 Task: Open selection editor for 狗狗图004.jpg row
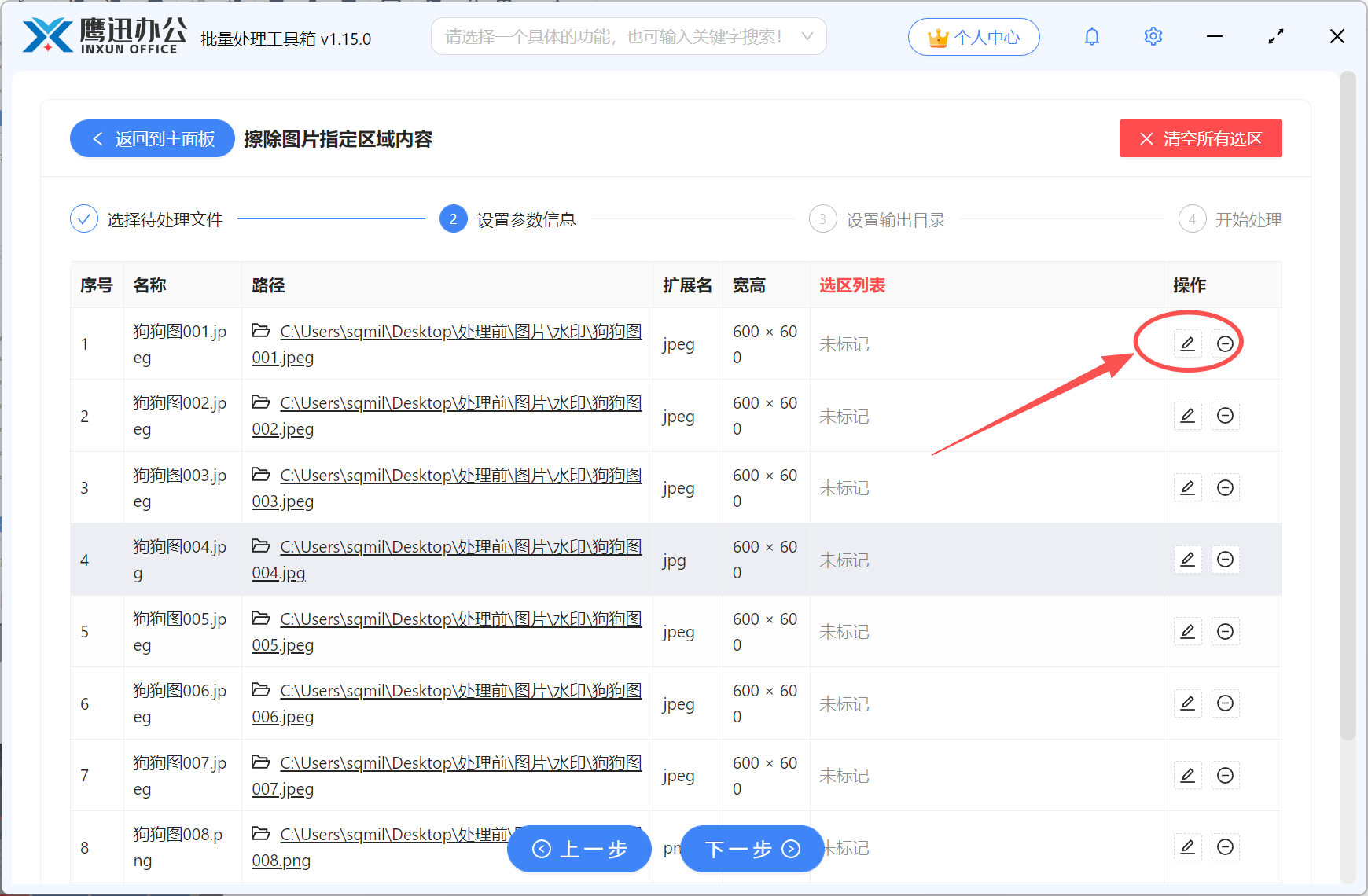(1187, 560)
